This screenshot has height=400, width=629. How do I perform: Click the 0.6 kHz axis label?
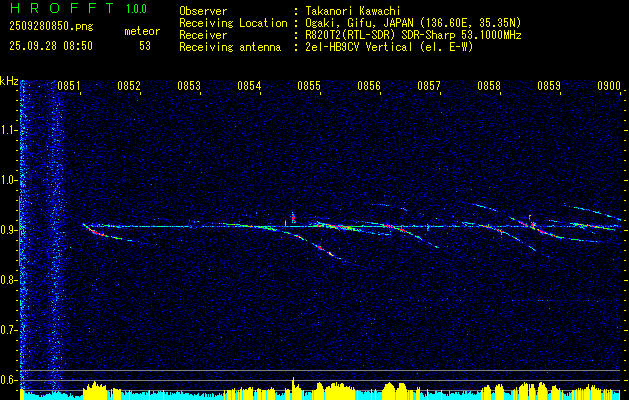(8, 380)
